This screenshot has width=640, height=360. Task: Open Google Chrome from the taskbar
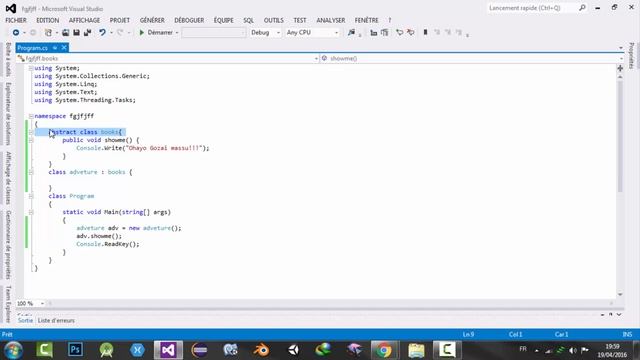click(384, 350)
